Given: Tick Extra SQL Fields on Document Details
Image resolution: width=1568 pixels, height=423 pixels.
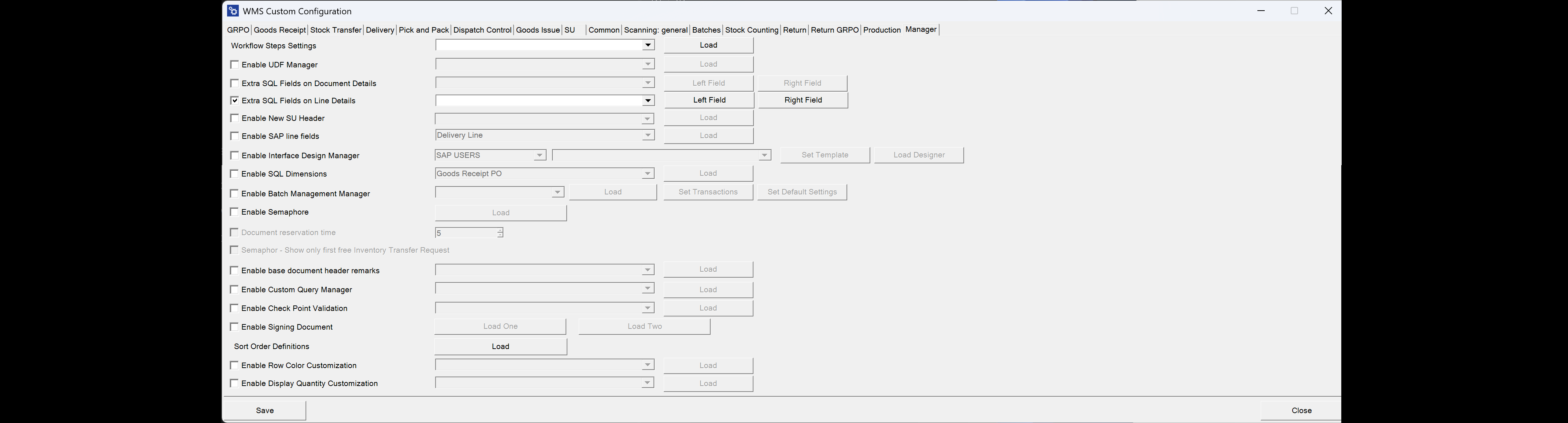Looking at the screenshot, I should 234,84.
